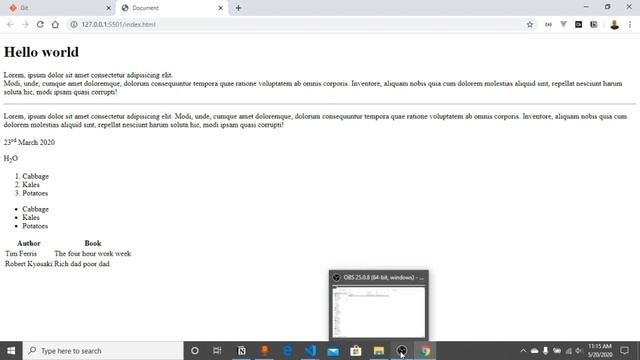Image resolution: width=640 pixels, height=360 pixels.
Task: Open the Chrome profile avatar
Action: 614,24
